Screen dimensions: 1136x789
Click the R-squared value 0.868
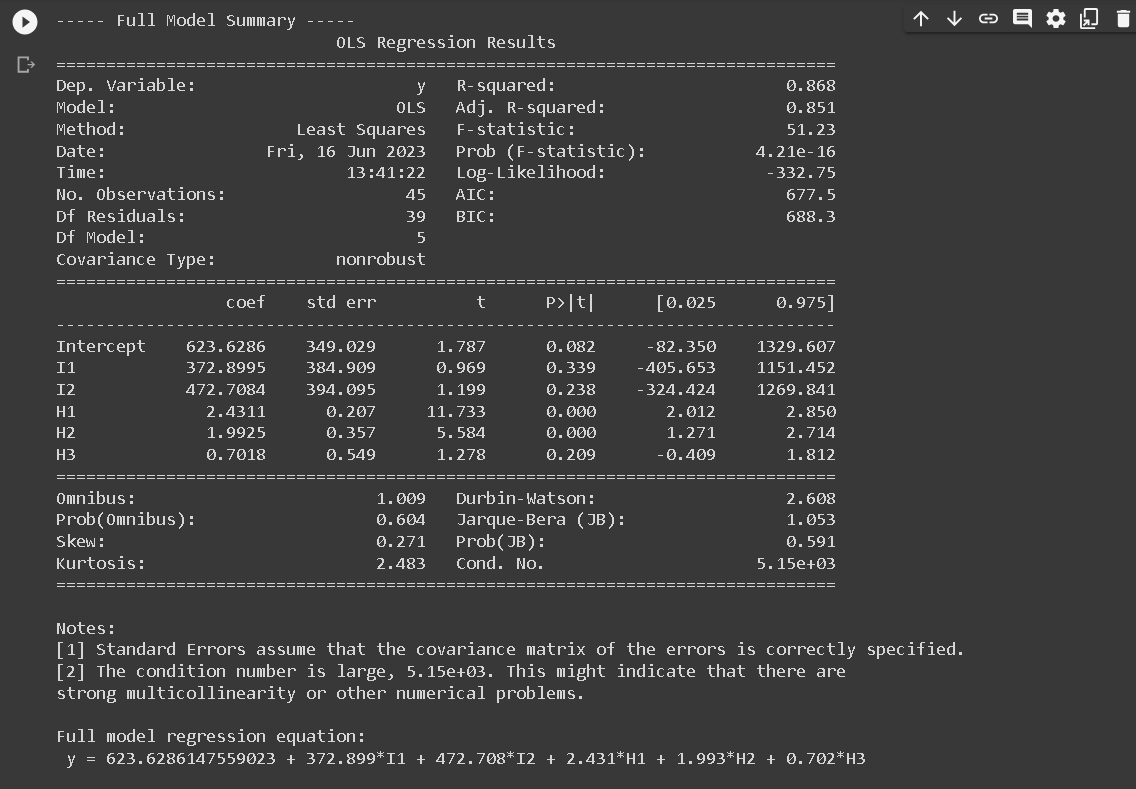[x=810, y=86]
